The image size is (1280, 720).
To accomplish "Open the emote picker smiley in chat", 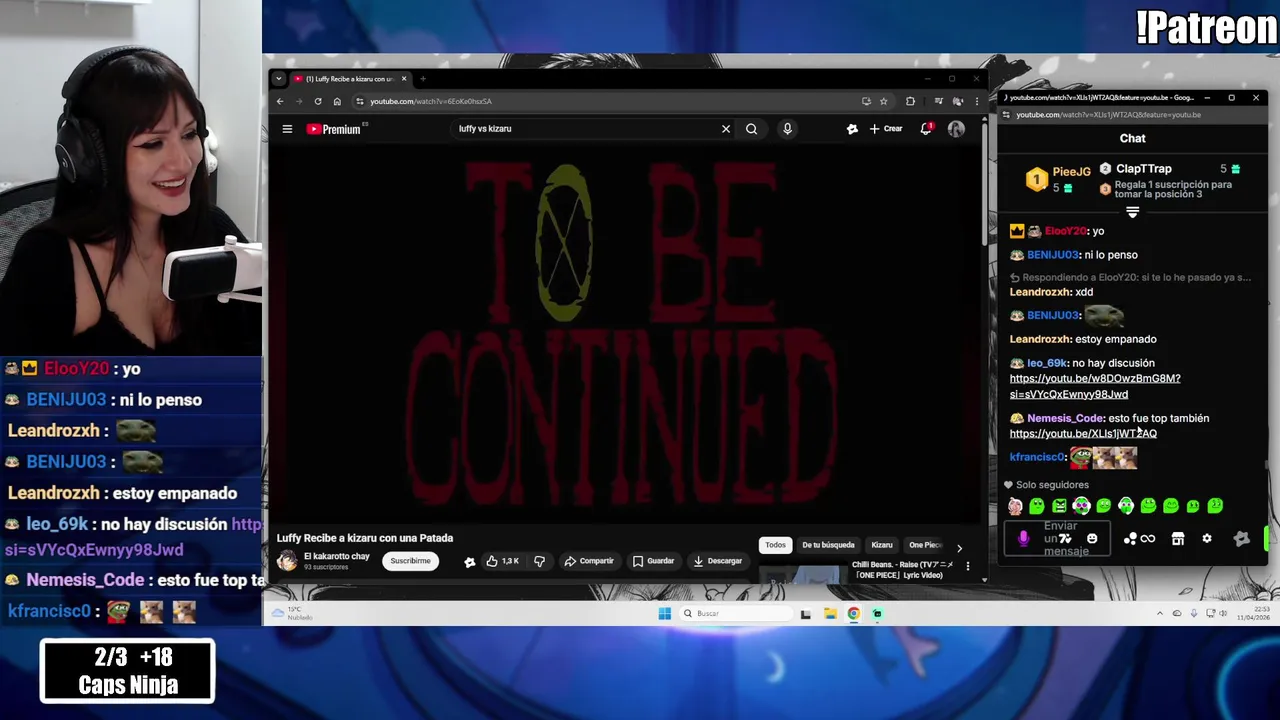I will tap(1092, 539).
